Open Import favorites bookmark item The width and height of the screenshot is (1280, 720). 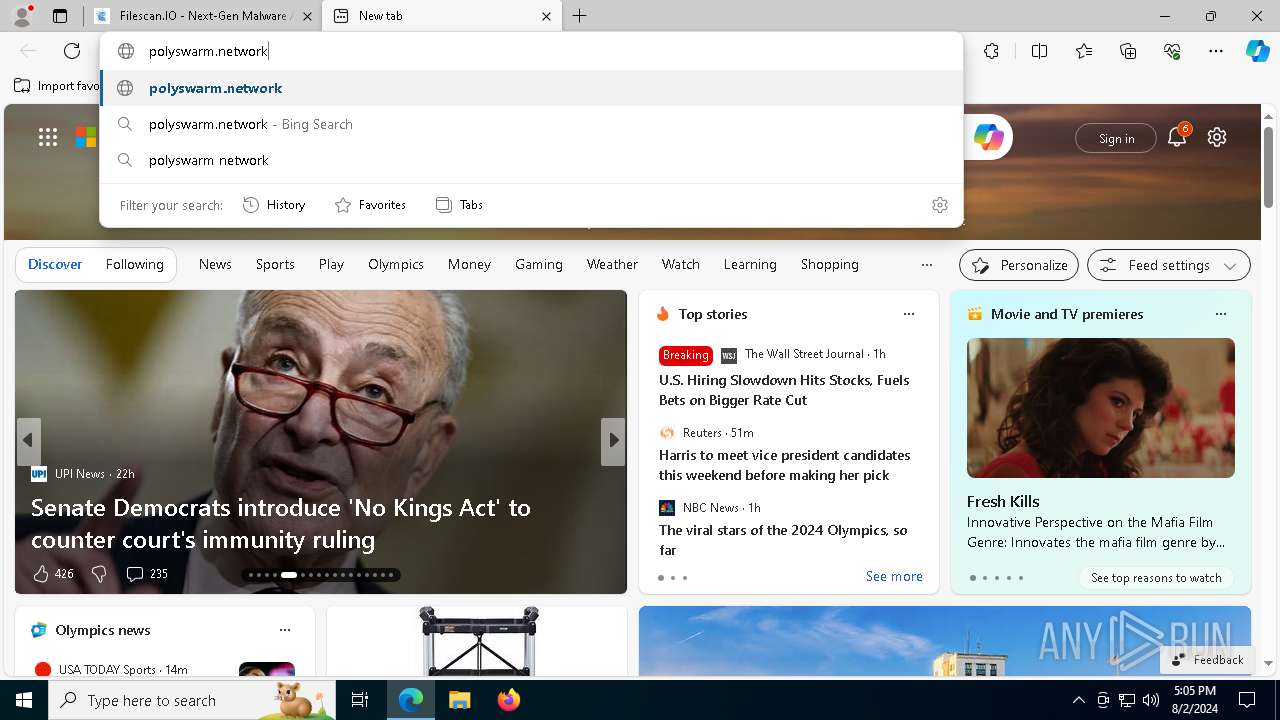[58, 86]
